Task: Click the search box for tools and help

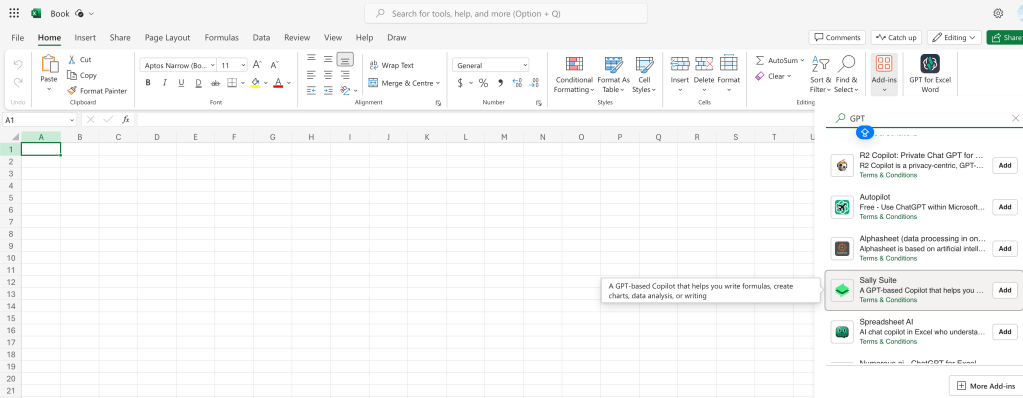Action: click(506, 13)
